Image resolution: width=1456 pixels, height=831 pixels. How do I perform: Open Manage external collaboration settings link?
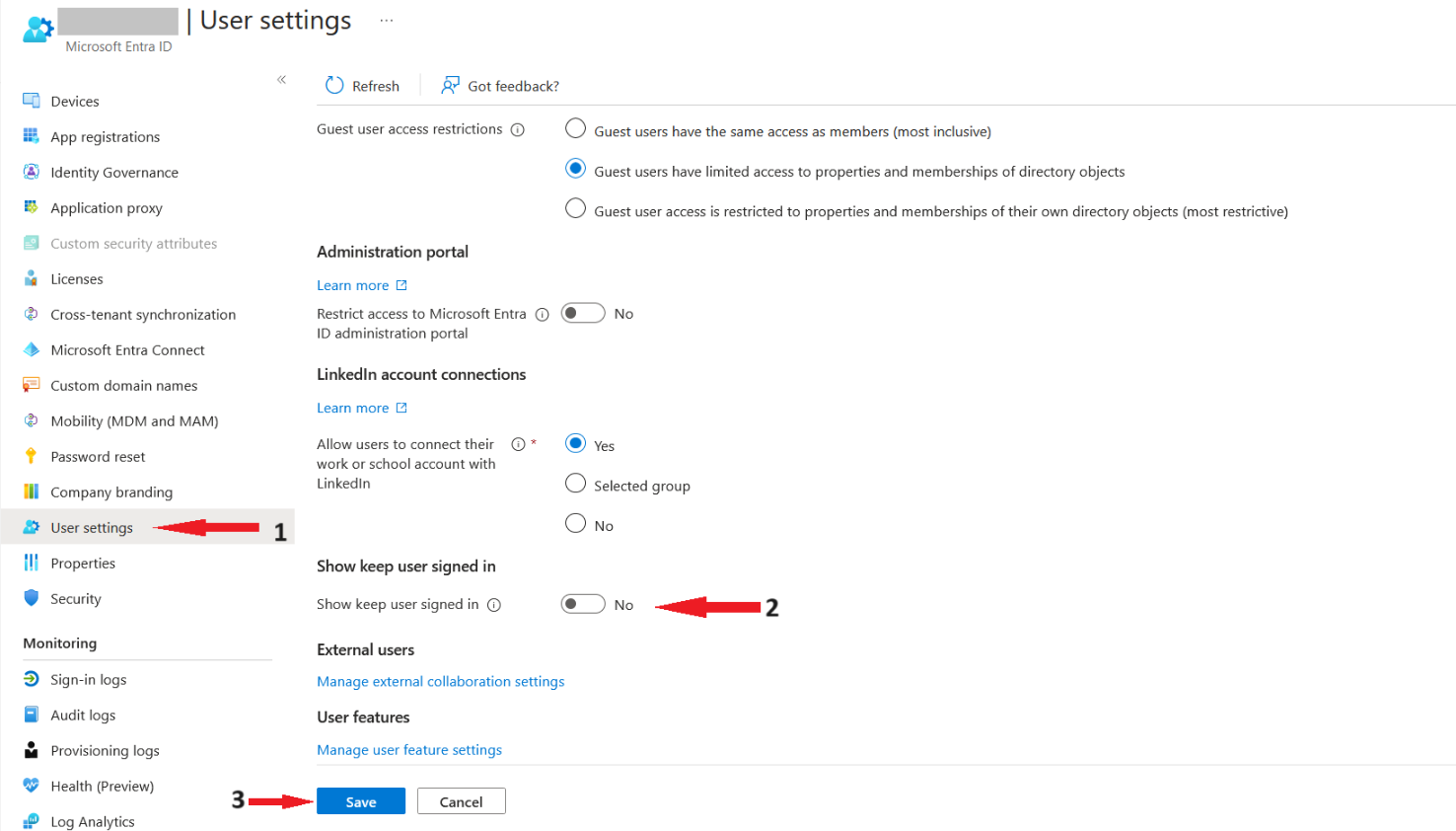[440, 681]
